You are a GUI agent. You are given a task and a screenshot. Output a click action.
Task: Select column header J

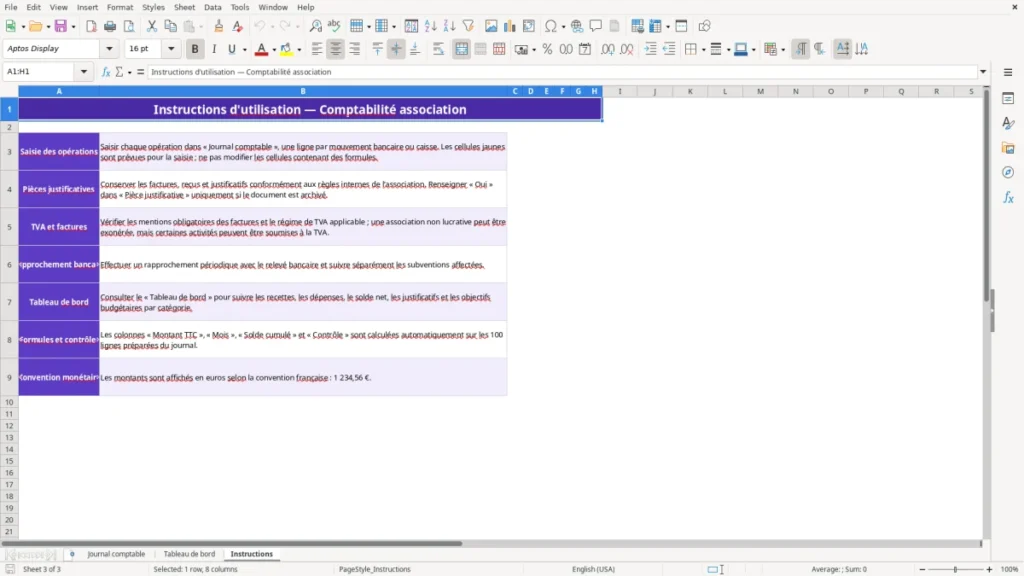pyautogui.click(x=654, y=91)
